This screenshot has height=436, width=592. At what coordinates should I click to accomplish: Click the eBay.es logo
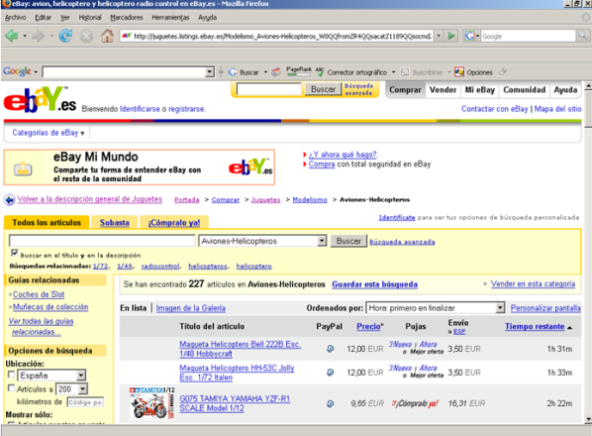[x=40, y=100]
